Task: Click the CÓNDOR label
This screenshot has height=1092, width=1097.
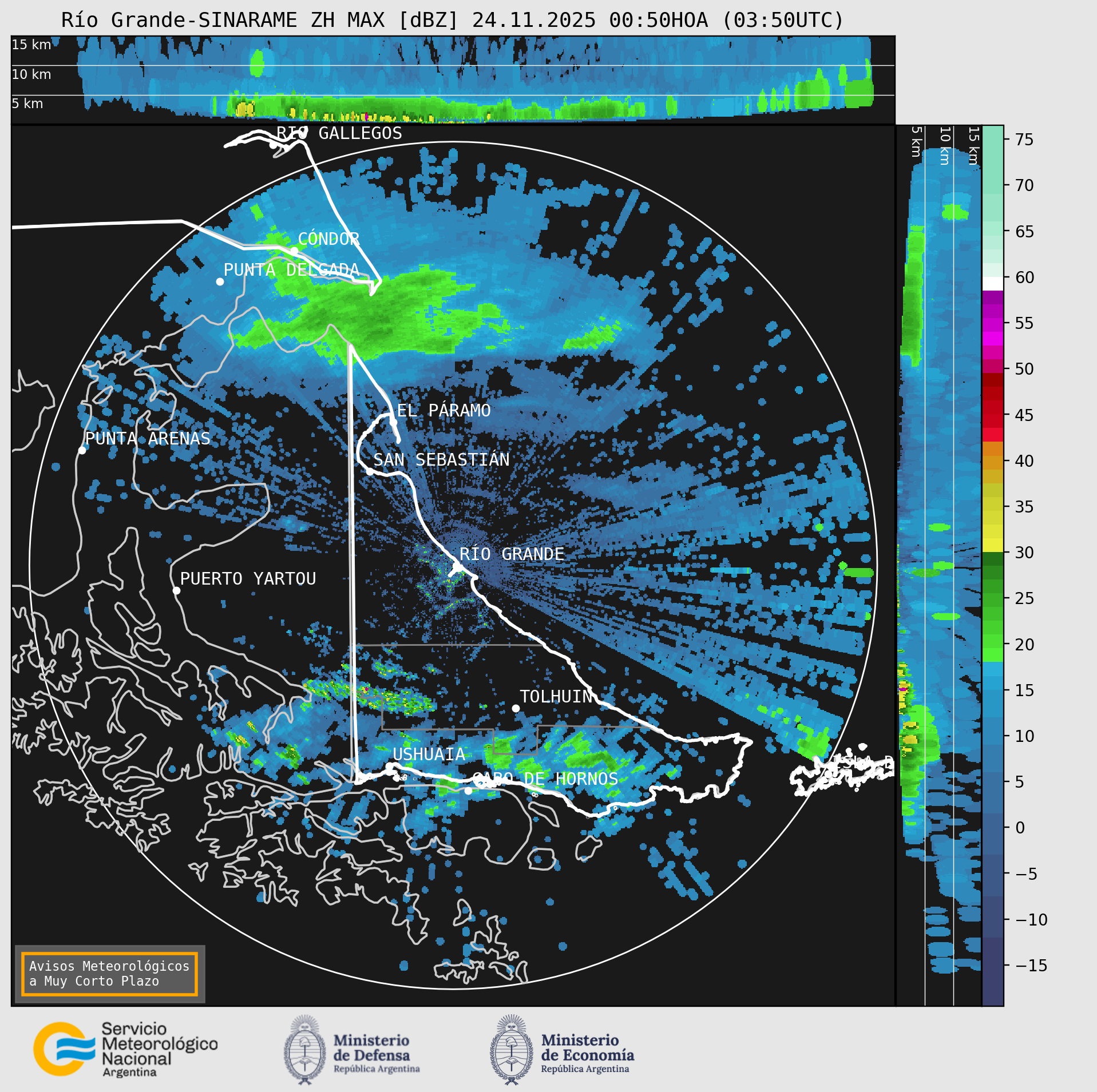Action: [328, 239]
